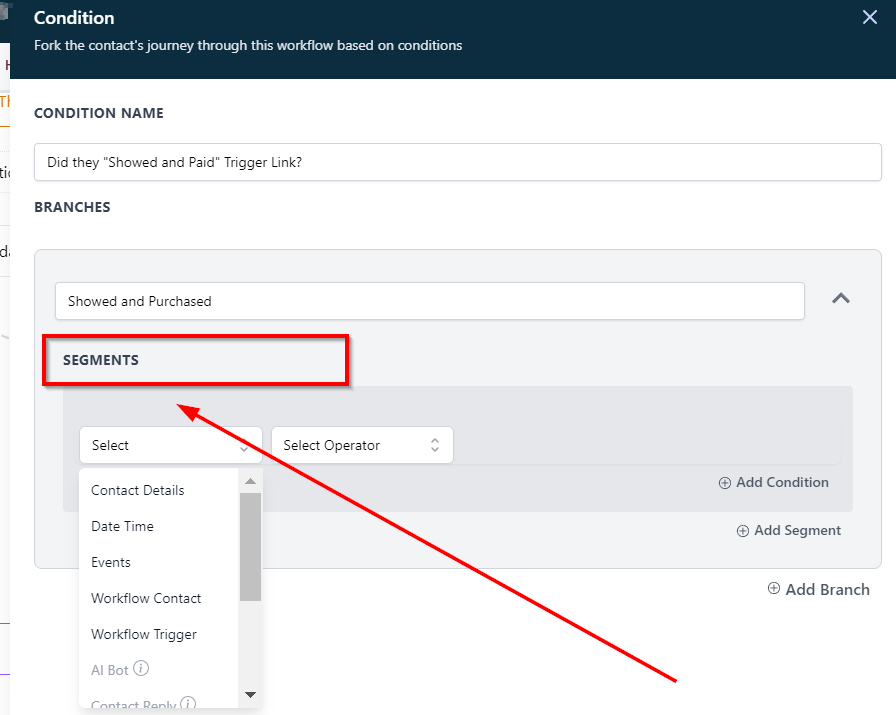Pick Workflow Trigger from the dropdown list
Viewport: 896px width, 715px height.
[144, 634]
